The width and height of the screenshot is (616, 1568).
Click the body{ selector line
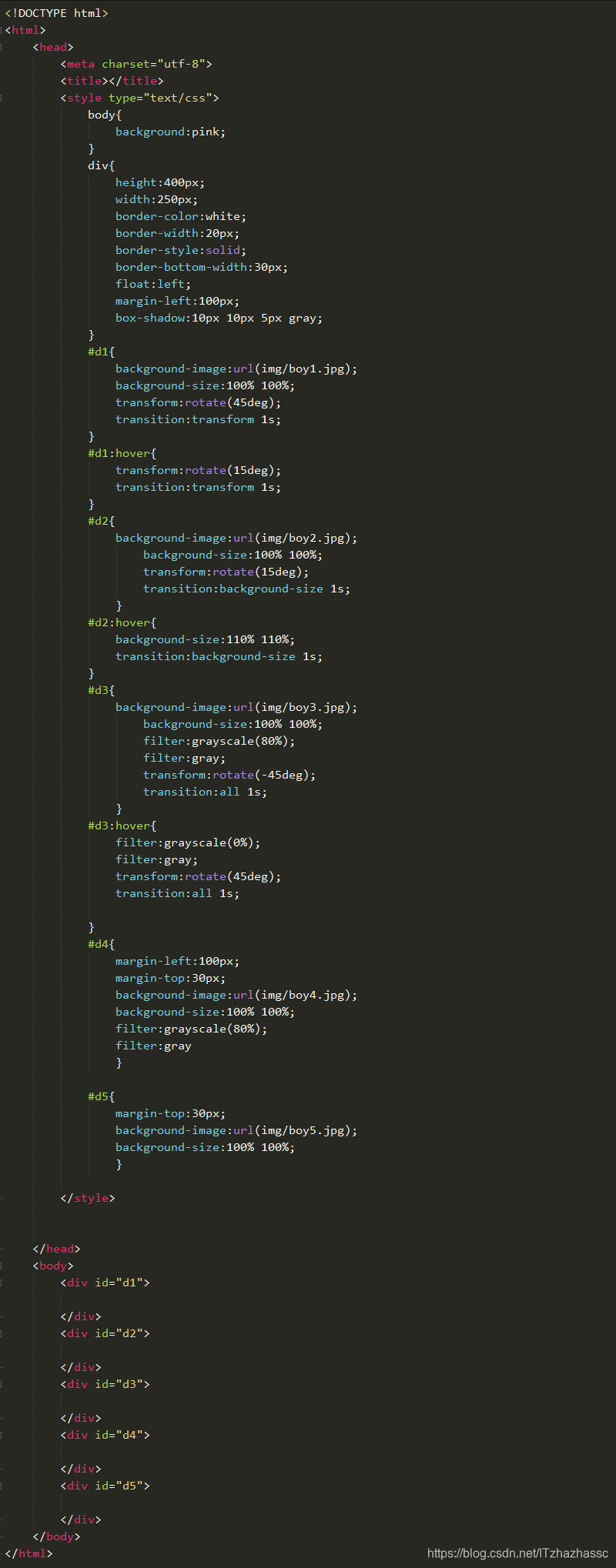105,115
